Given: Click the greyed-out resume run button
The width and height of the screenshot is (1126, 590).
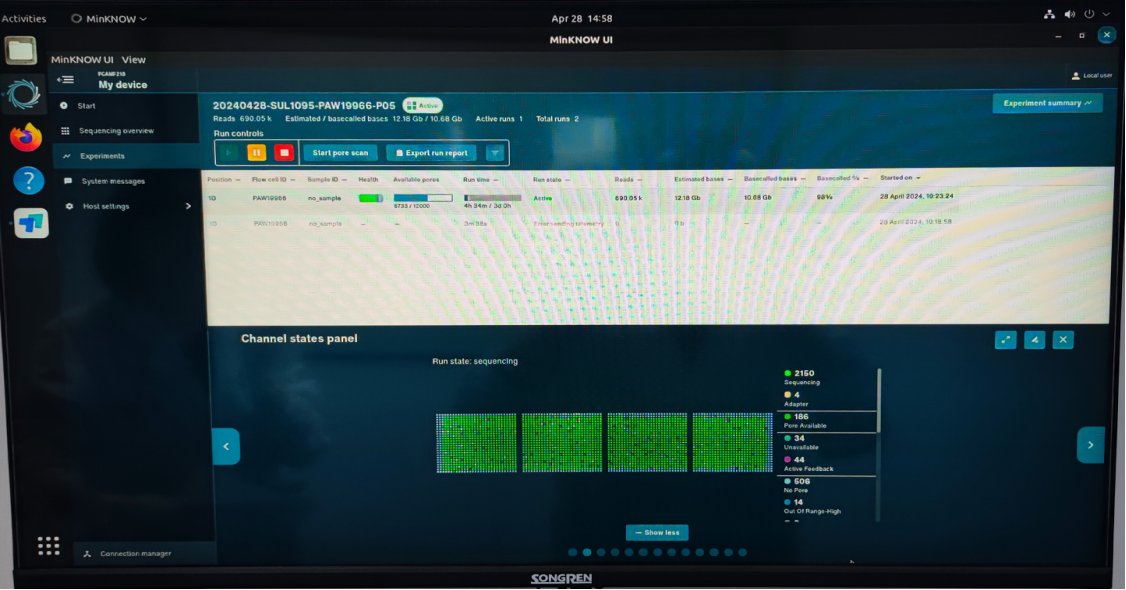Looking at the screenshot, I should tap(229, 152).
